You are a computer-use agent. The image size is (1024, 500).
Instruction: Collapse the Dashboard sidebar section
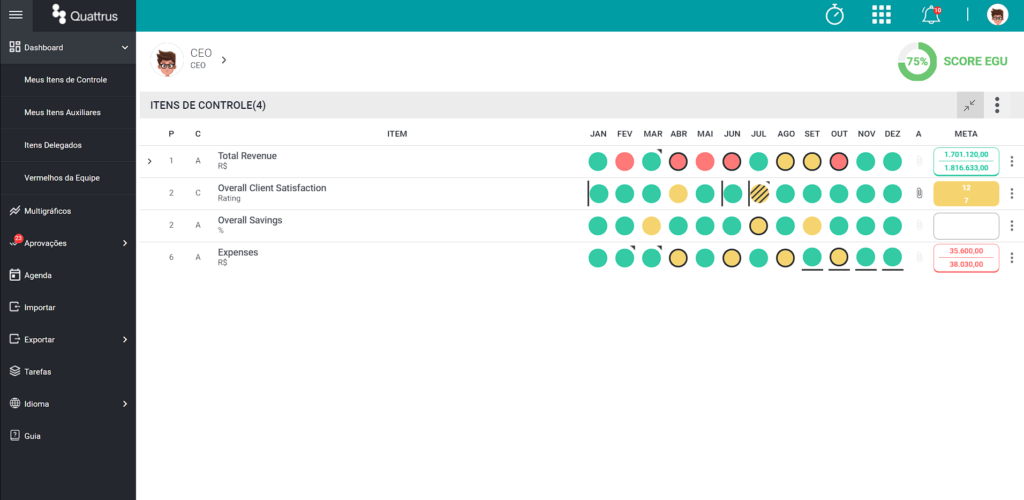[x=125, y=48]
